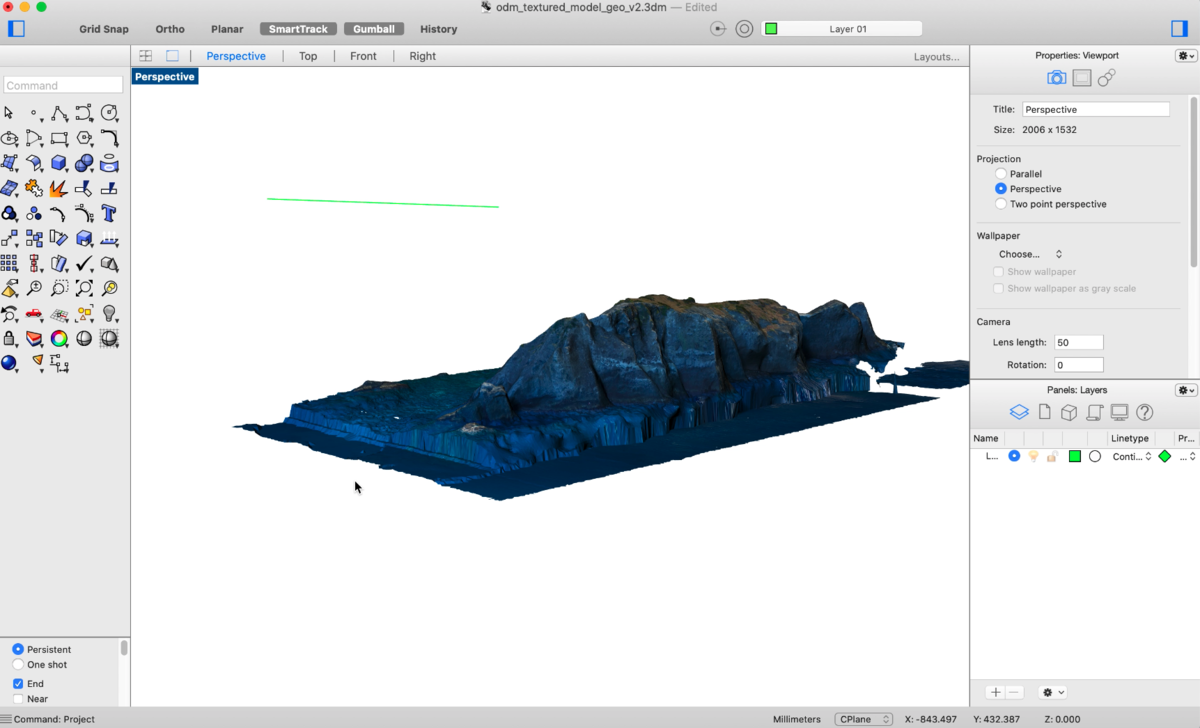Open the Panels: Layers gear menu

pos(1185,390)
